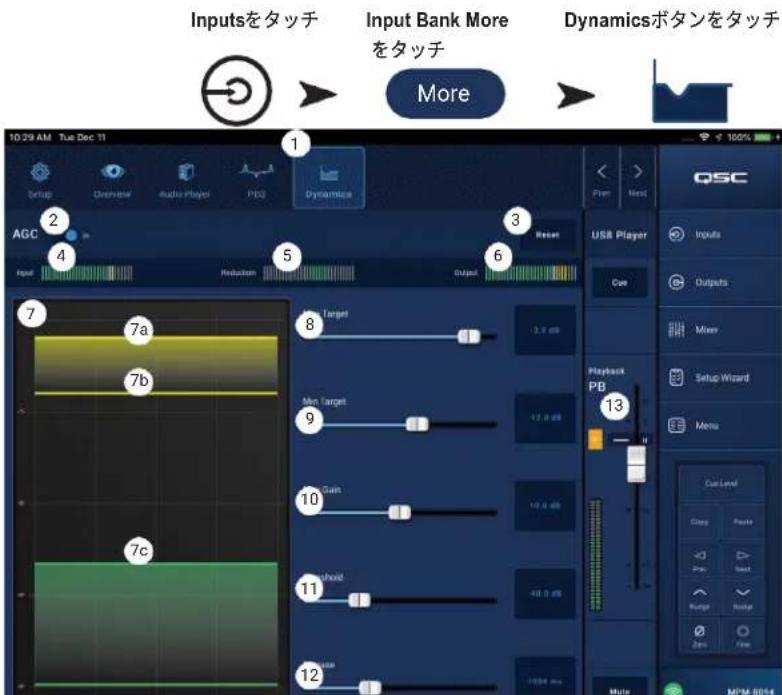
Task: Click the Zero button
Action: coord(699,636)
